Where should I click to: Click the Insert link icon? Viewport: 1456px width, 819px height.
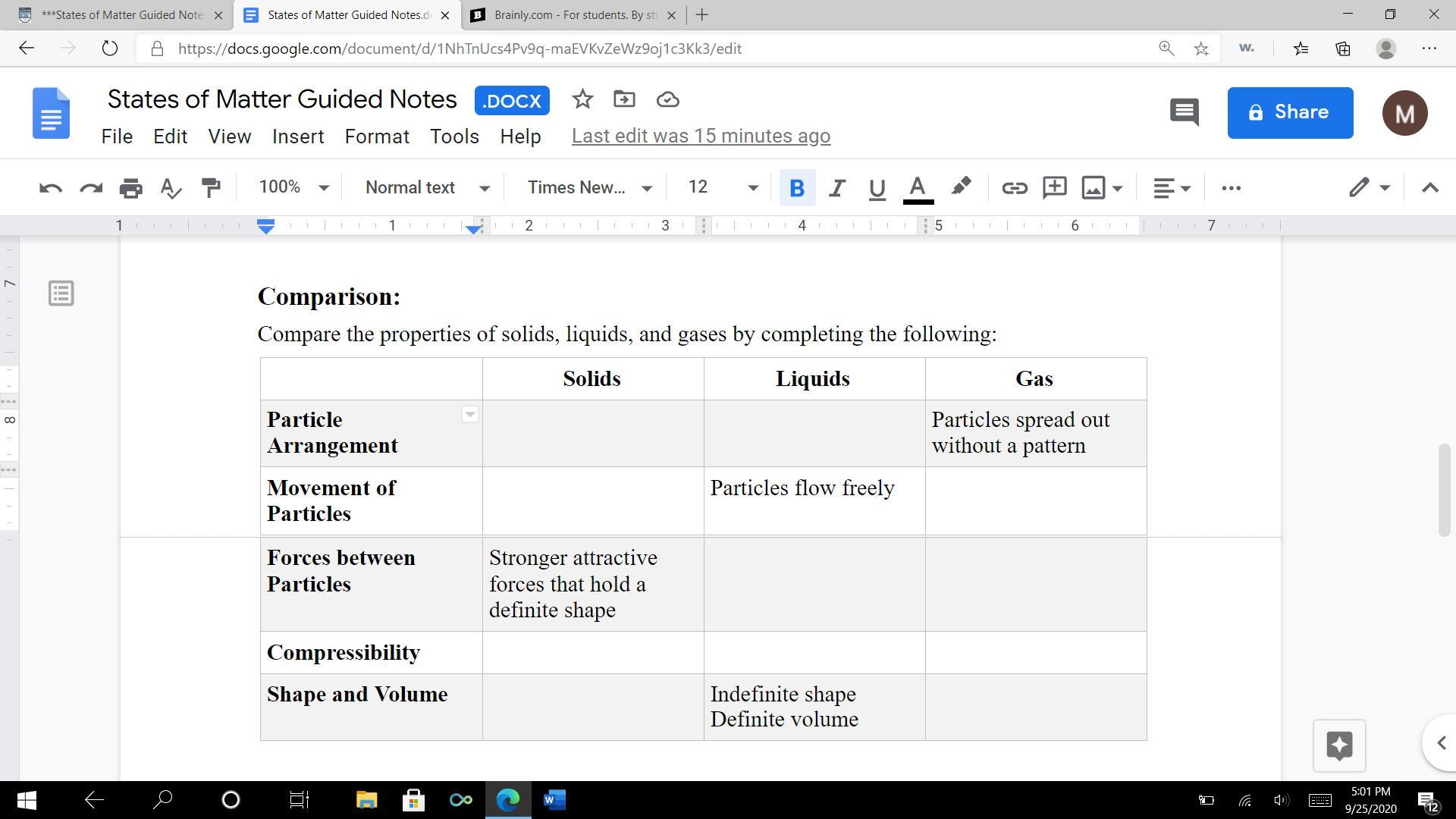click(1014, 188)
